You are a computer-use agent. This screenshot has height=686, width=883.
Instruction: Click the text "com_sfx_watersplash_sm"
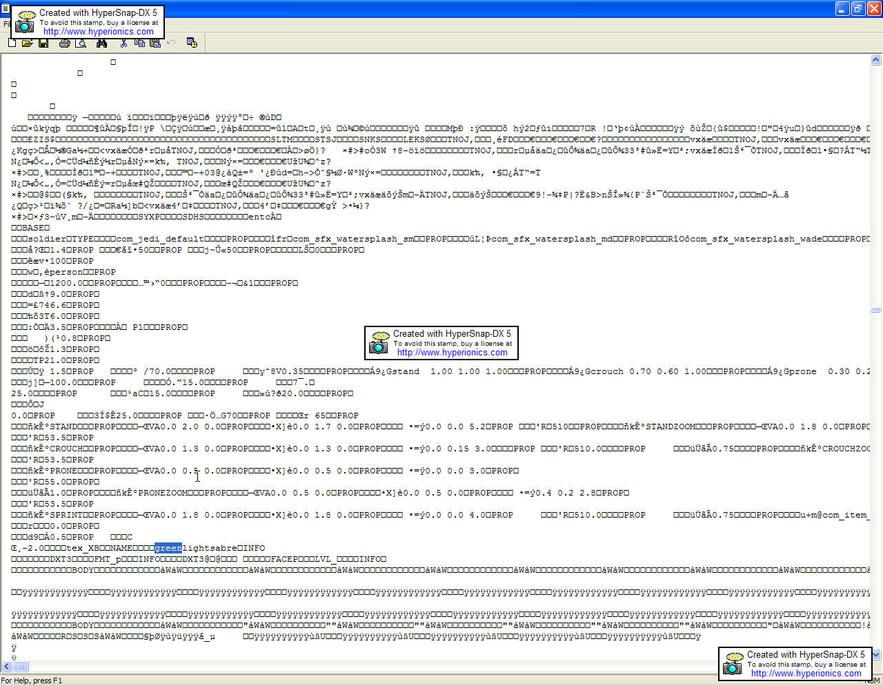point(353,239)
